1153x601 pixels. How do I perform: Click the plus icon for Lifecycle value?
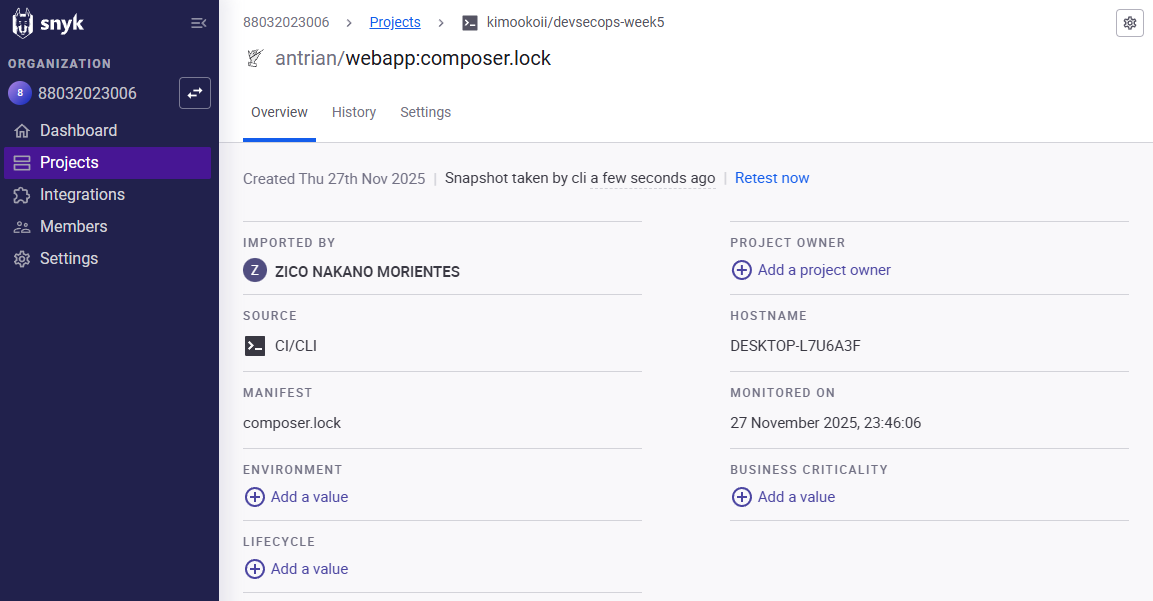pyautogui.click(x=255, y=569)
